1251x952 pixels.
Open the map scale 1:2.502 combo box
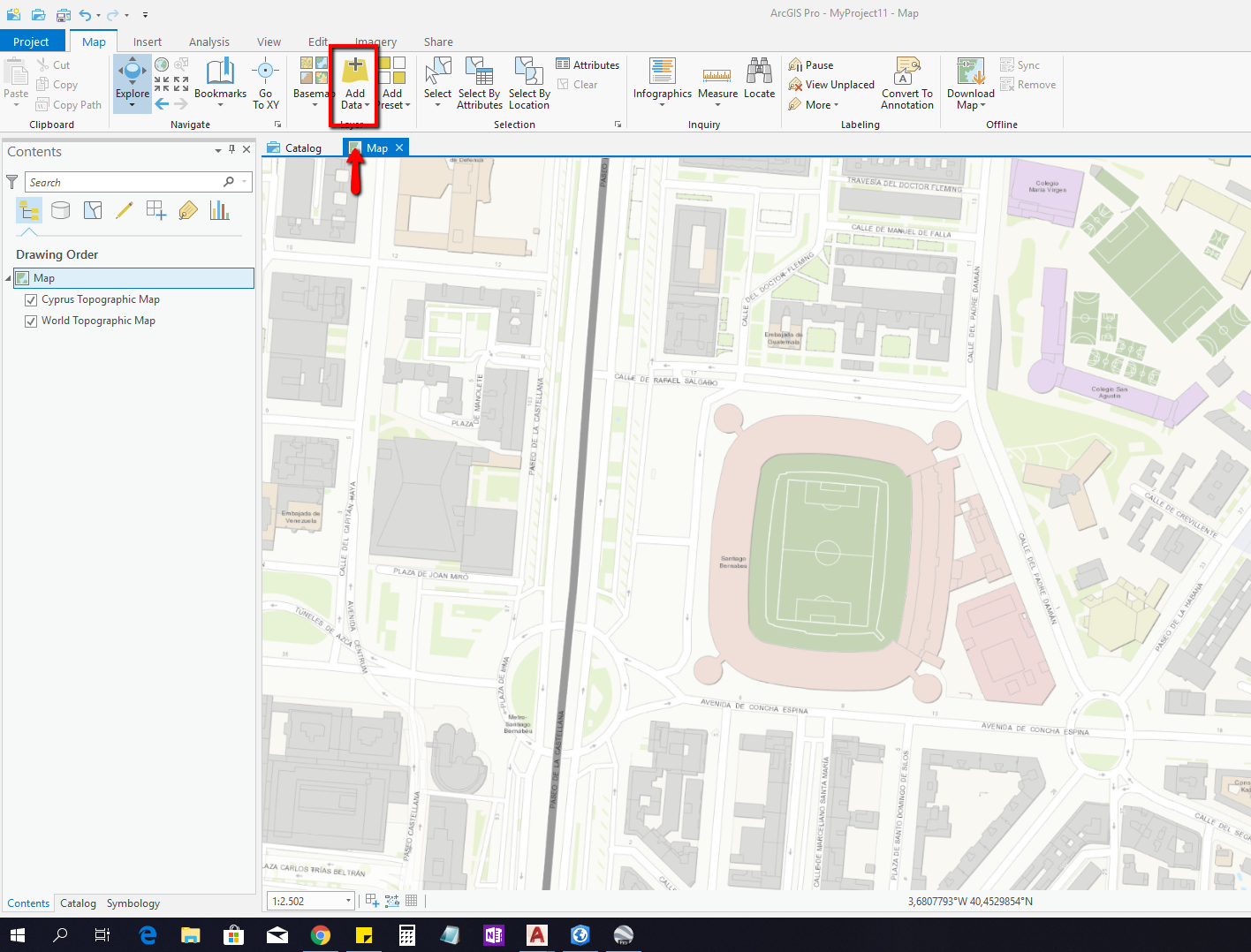tap(311, 901)
